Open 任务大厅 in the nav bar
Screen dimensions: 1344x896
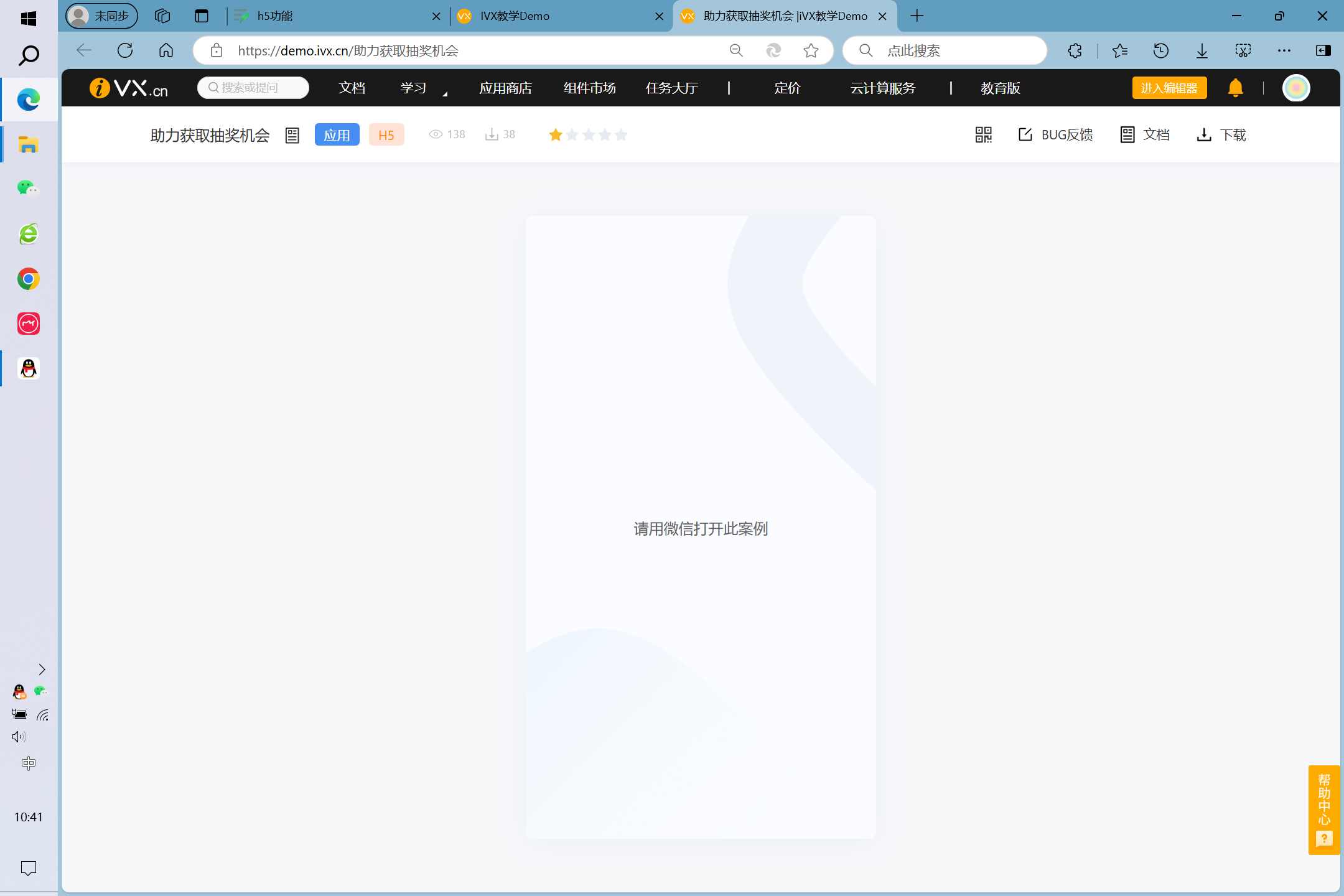[672, 88]
